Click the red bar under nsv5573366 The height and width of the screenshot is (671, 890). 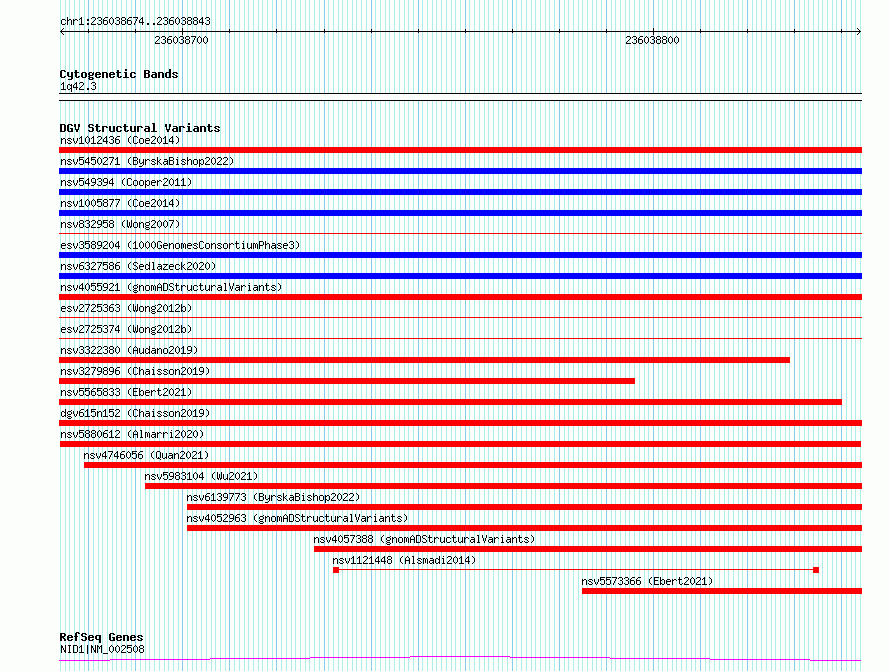(722, 591)
